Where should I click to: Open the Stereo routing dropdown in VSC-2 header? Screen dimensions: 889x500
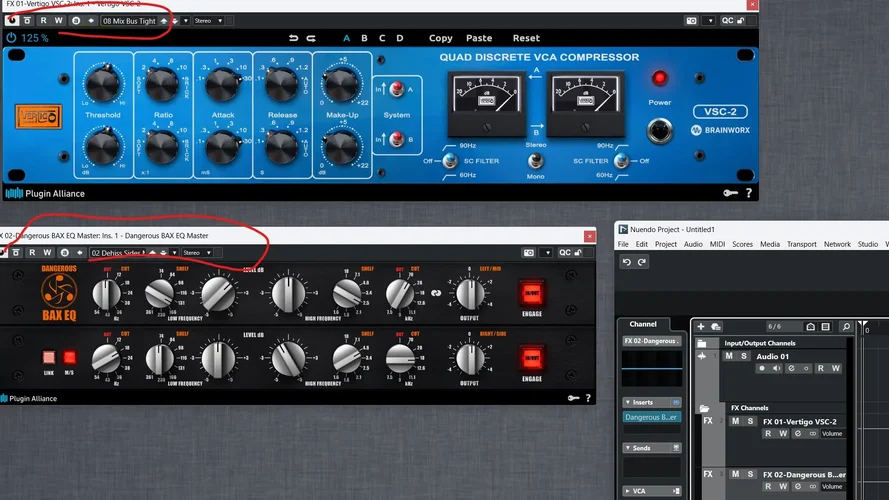[x=208, y=21]
